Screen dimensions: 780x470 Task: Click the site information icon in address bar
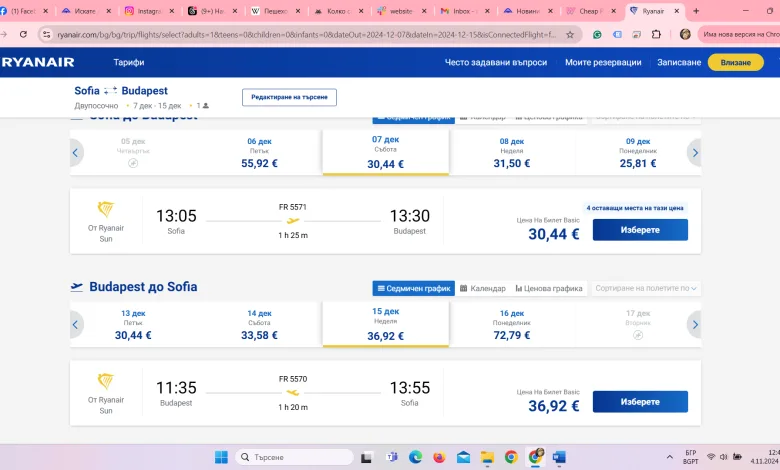(x=46, y=34)
